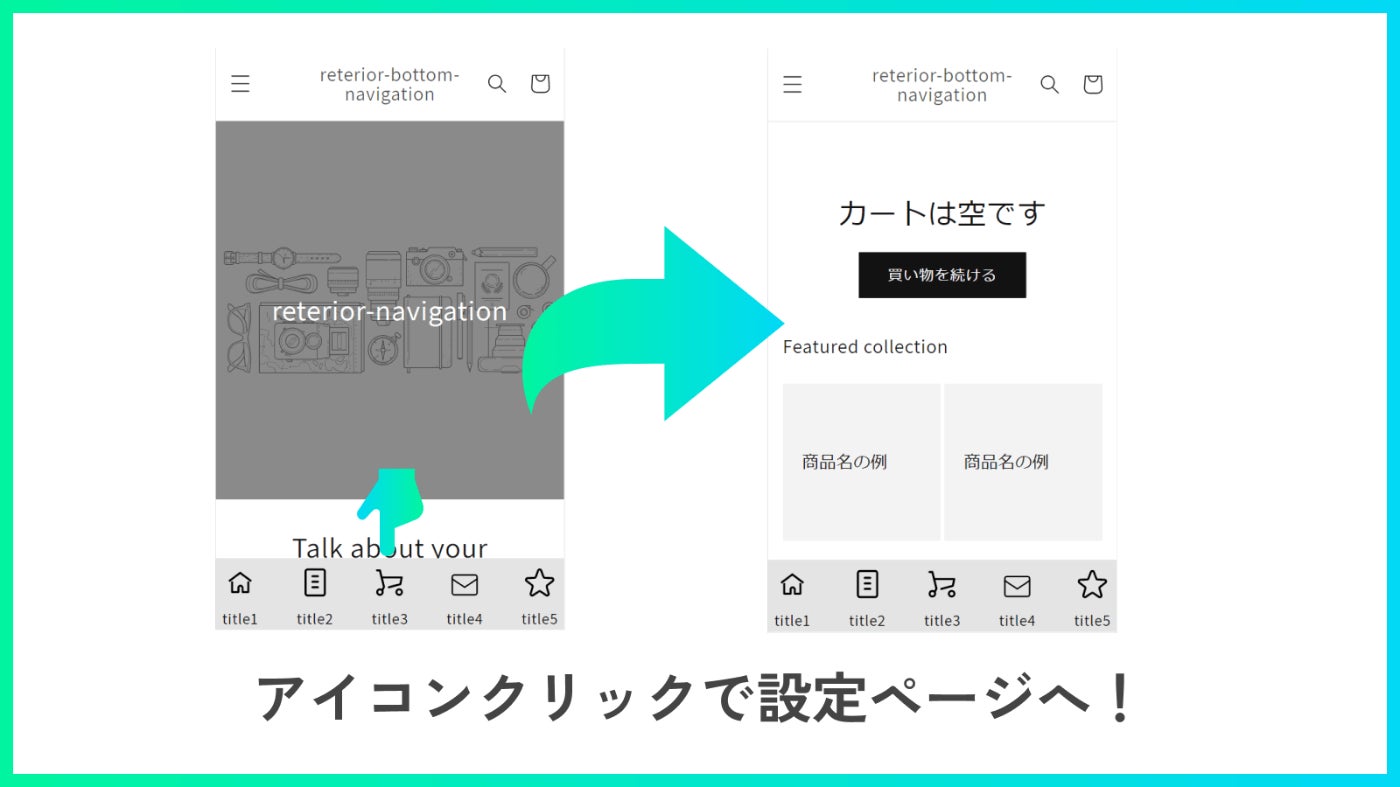Tap document icon above title2, right phone
1400x787 pixels.
tap(867, 584)
